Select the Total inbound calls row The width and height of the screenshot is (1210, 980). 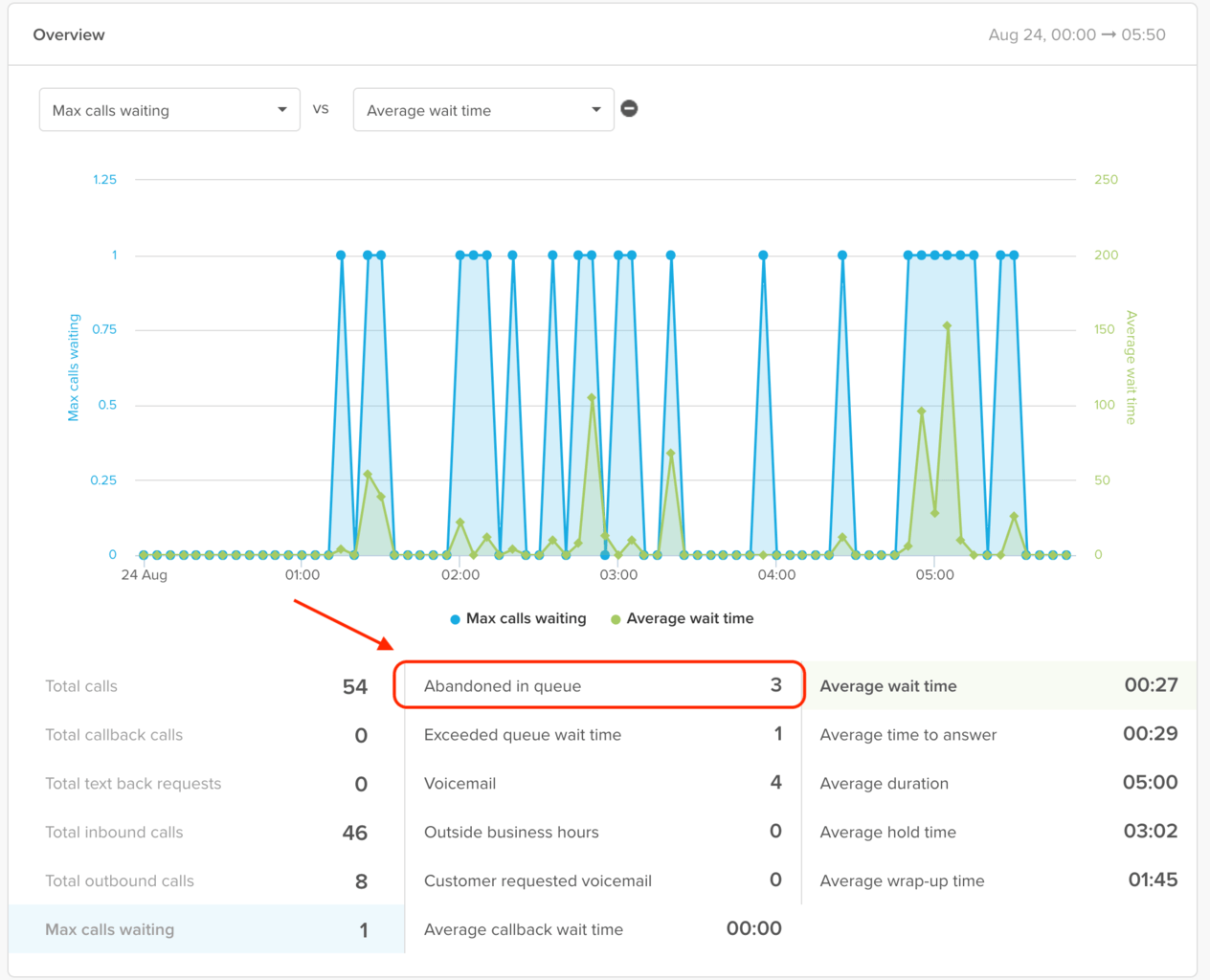tap(206, 833)
